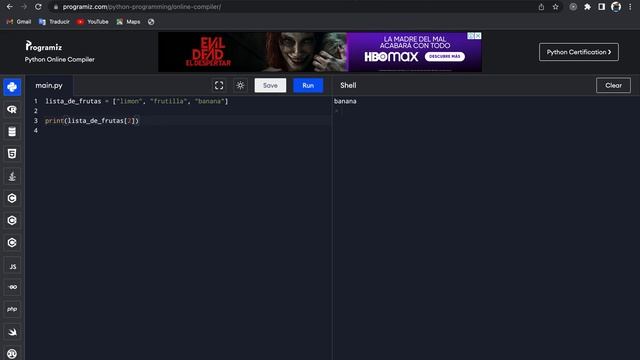Screen dimensions: 640x360
Task: Select the HTML5 editor icon in the sidebar
Action: tap(12, 154)
